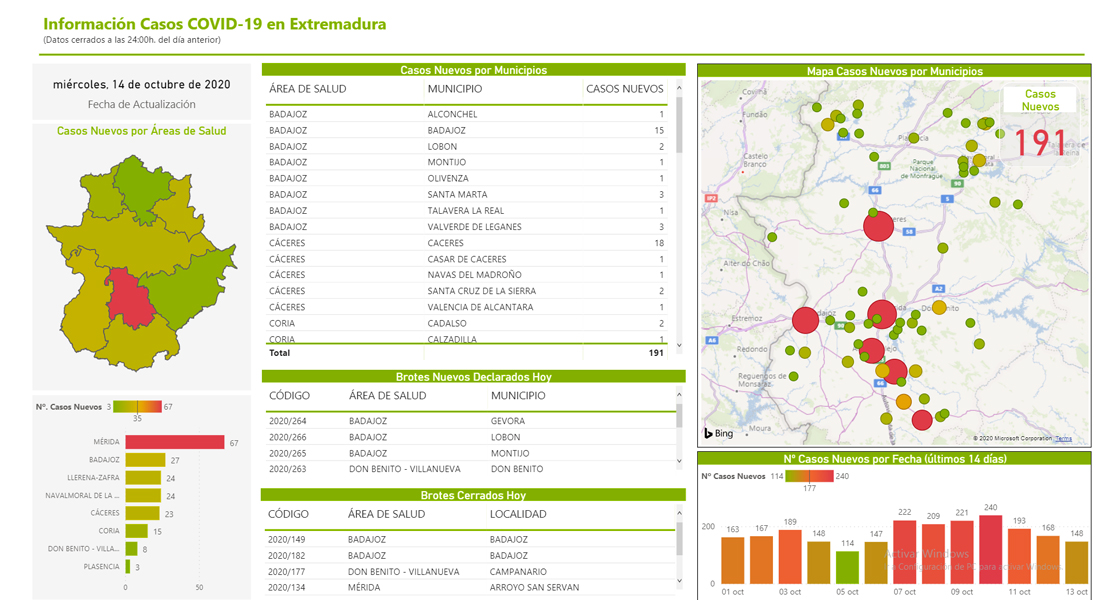Click the TALAVERA LA REAL row

tap(467, 211)
